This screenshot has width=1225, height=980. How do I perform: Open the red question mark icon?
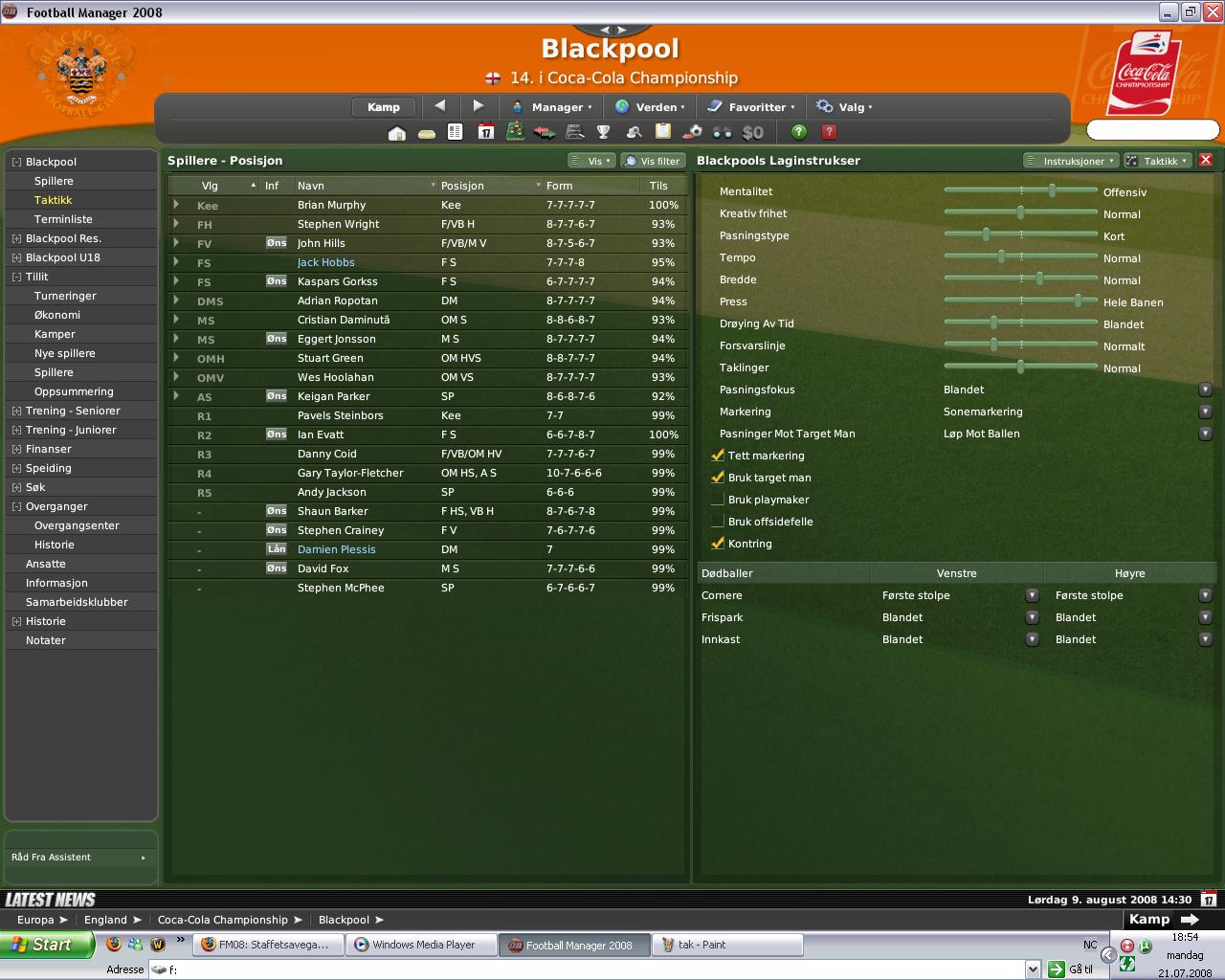coord(829,132)
